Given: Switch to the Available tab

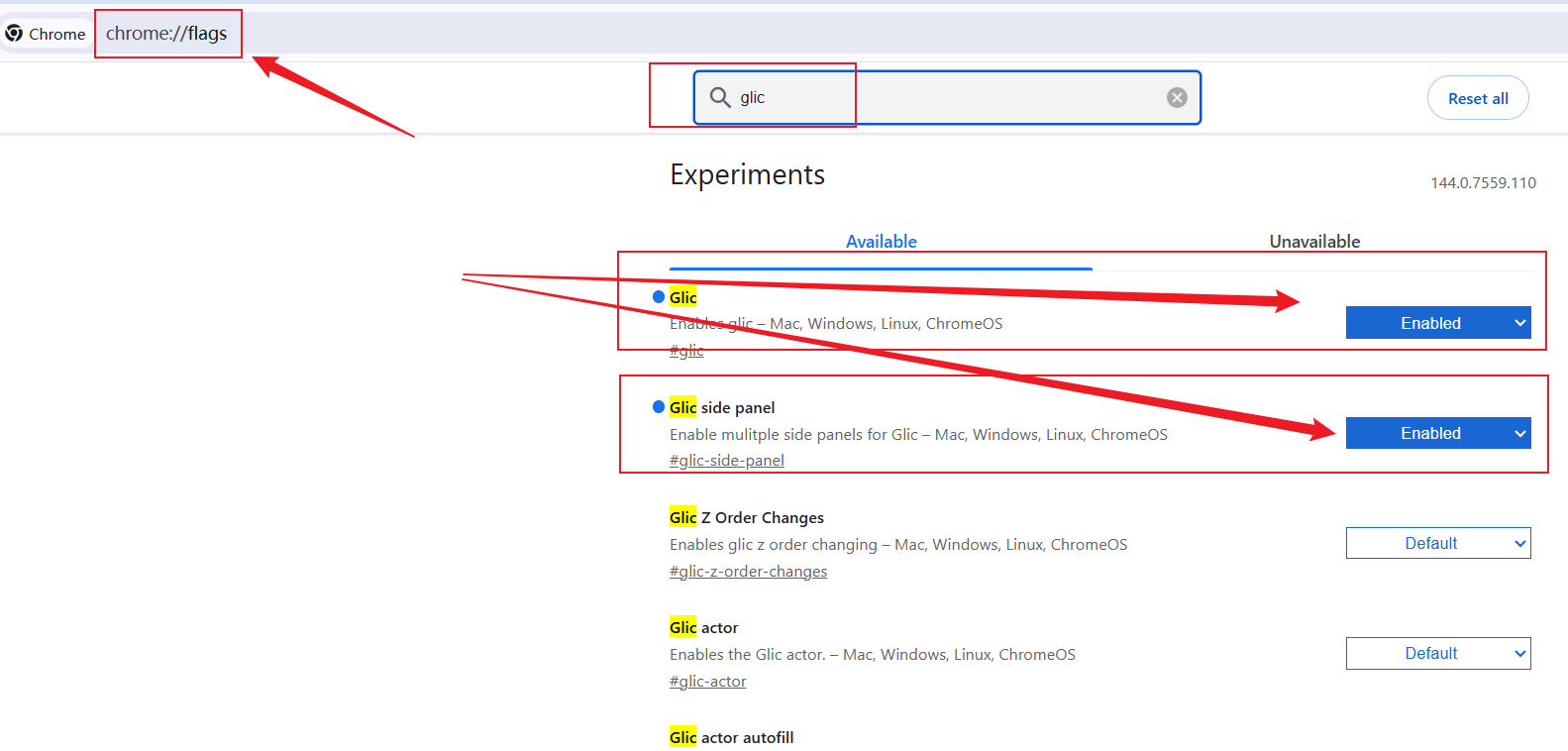Looking at the screenshot, I should 881,242.
